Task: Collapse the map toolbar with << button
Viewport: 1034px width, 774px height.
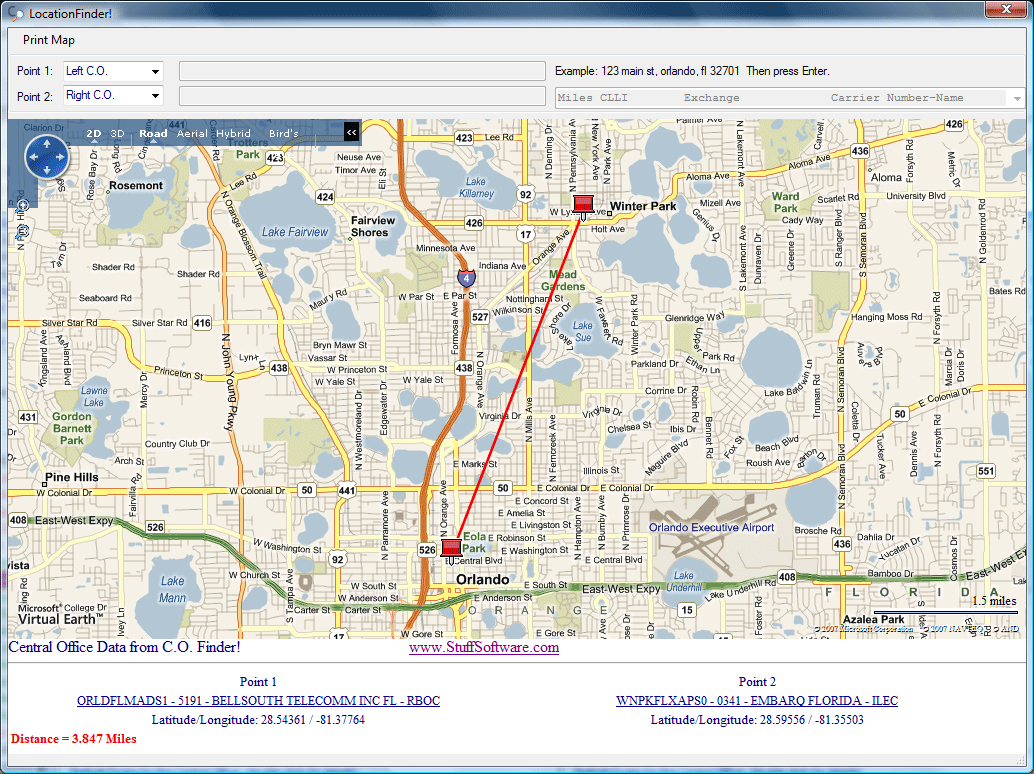Action: (x=351, y=133)
